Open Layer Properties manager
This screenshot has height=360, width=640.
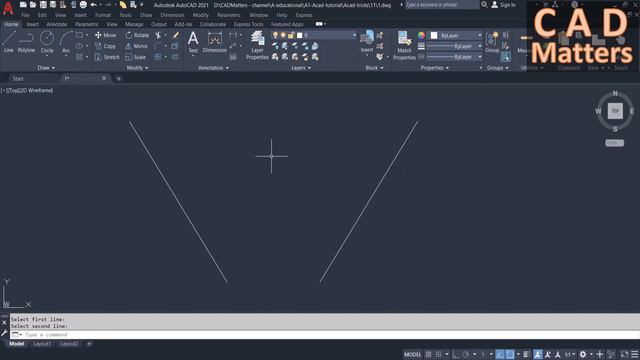pos(257,45)
